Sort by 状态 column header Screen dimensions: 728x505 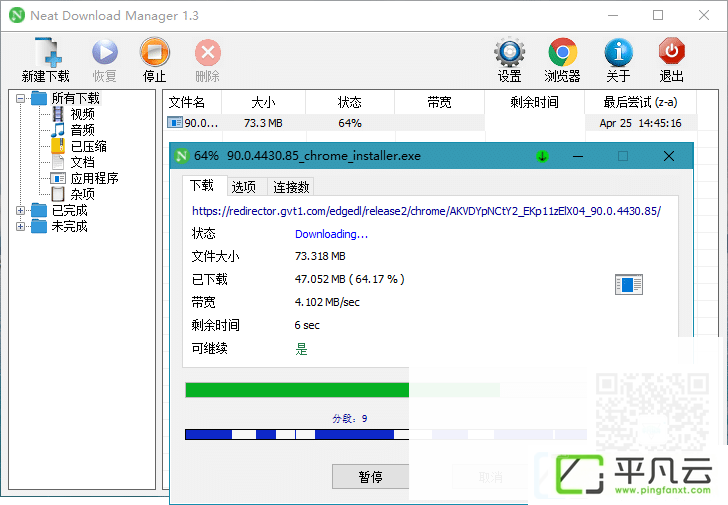[x=350, y=102]
